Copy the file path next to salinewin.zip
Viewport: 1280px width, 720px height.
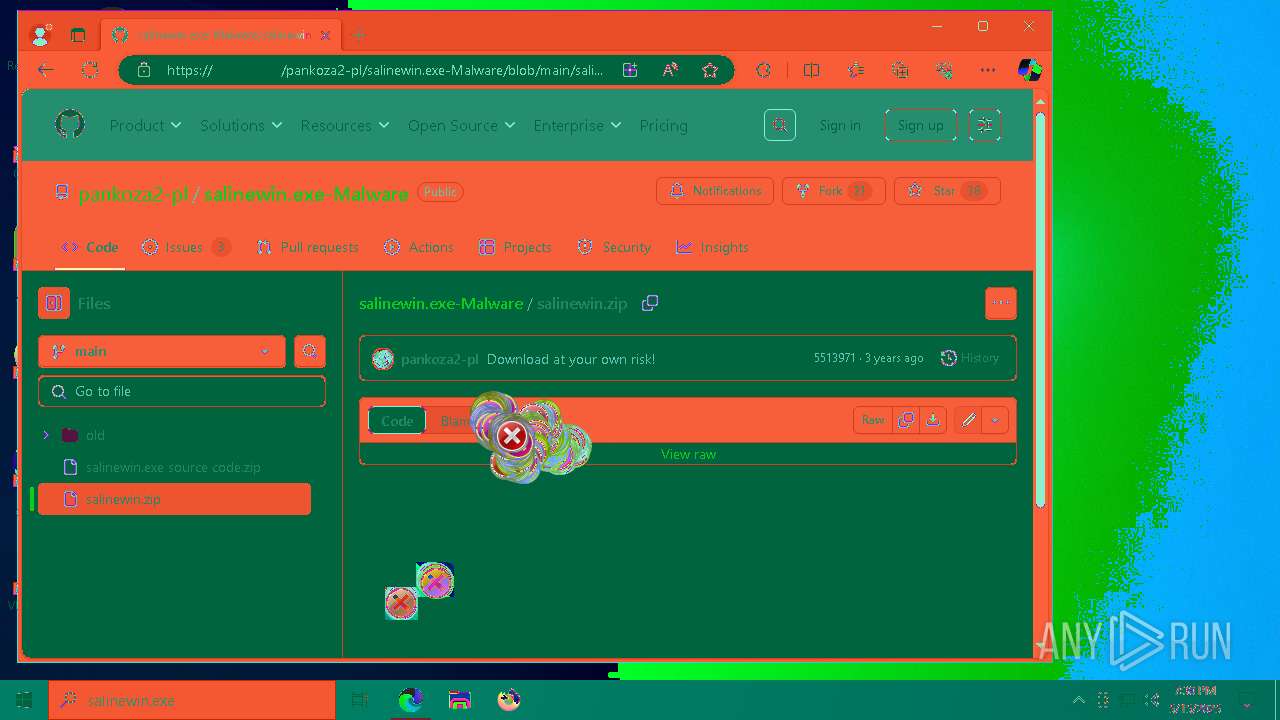click(x=650, y=303)
